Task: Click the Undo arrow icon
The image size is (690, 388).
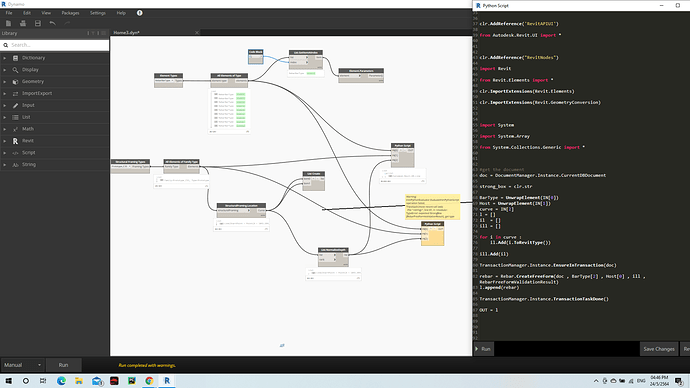Action: tap(52, 23)
